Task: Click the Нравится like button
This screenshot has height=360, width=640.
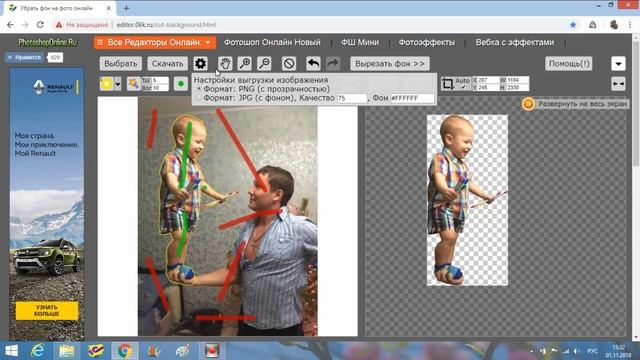Action: (x=24, y=58)
